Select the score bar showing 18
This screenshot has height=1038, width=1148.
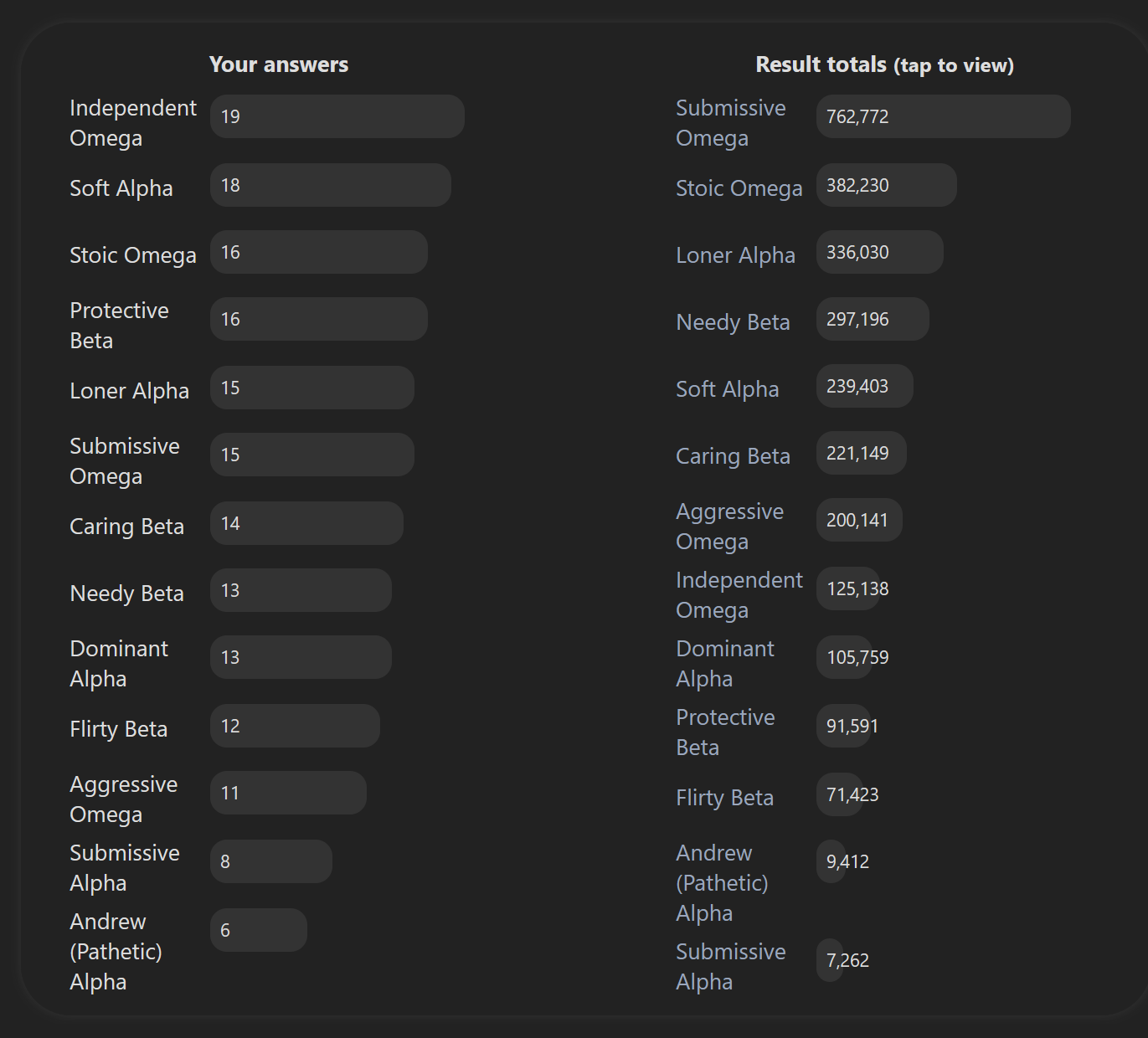click(x=330, y=185)
